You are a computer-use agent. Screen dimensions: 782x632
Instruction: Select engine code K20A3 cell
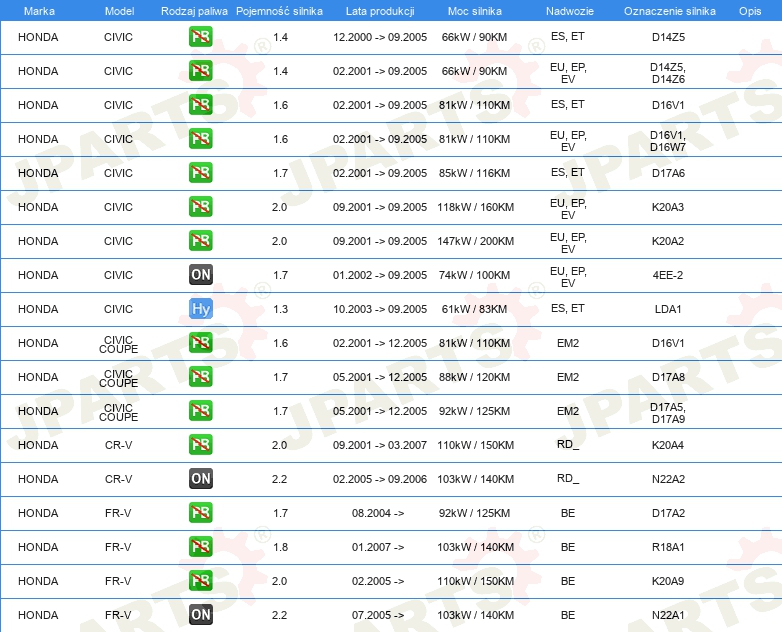668,207
